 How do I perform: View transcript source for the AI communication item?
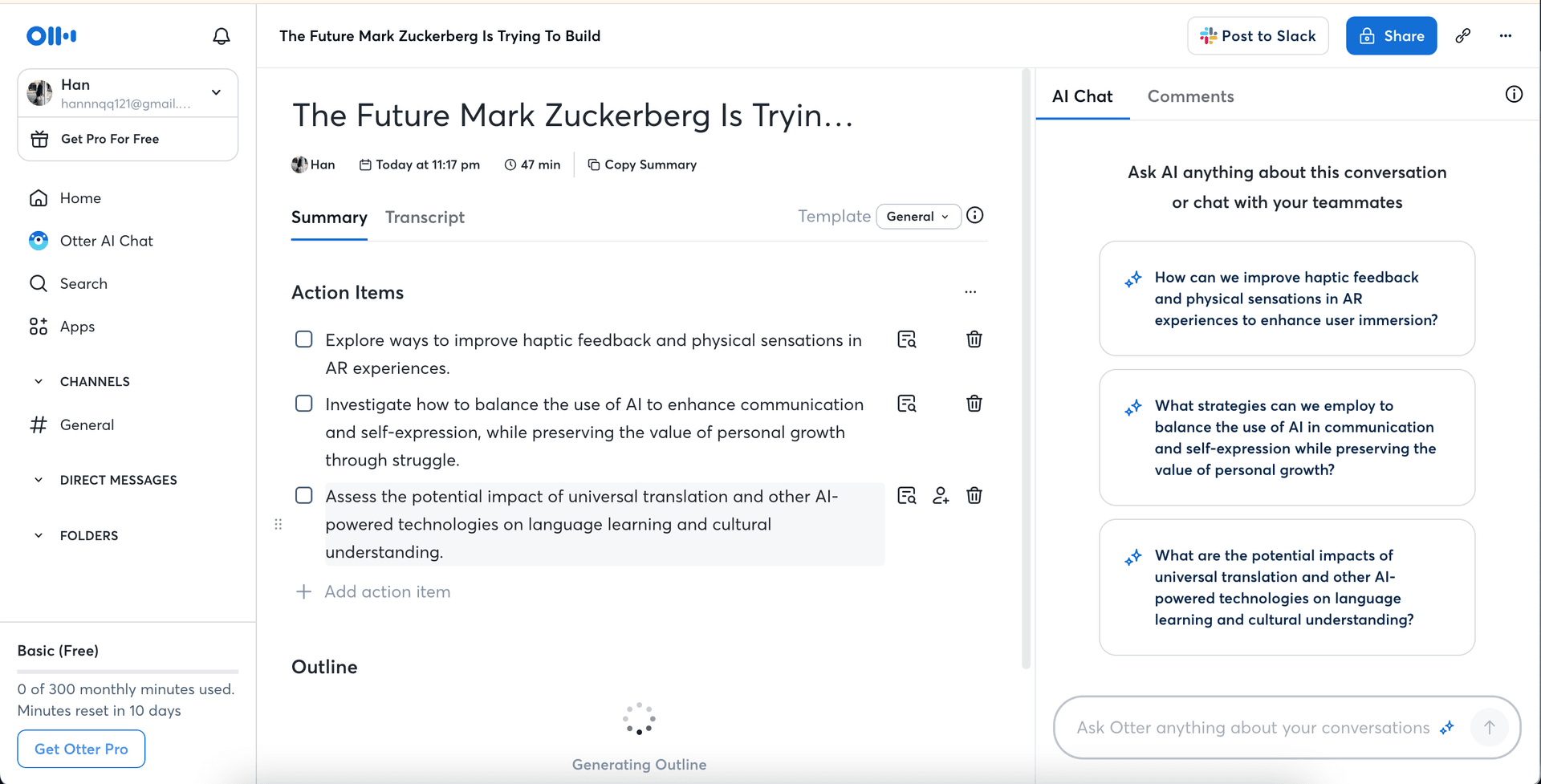[906, 404]
